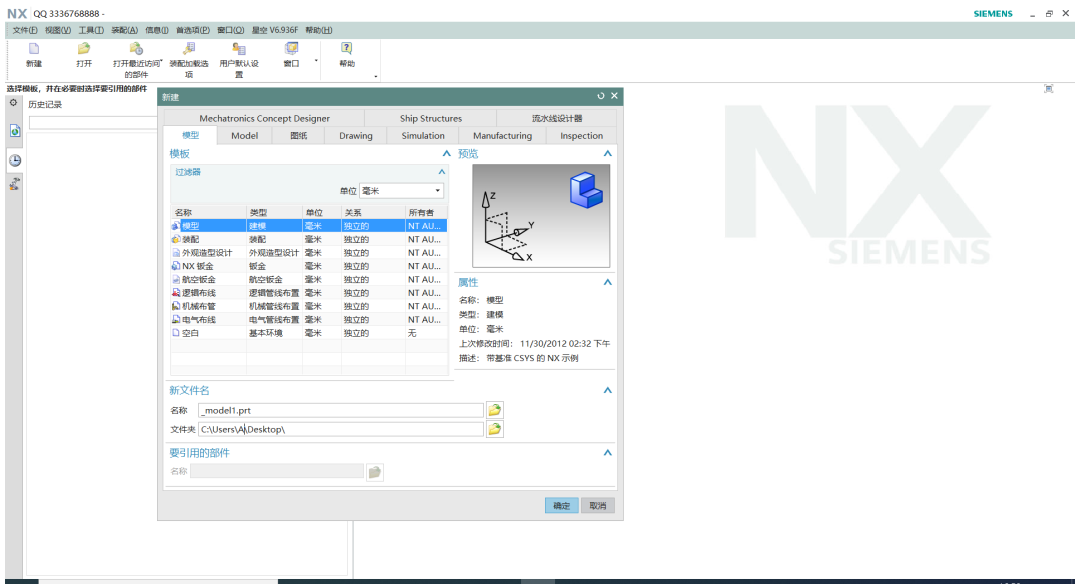Select the 空白 template row
The height and width of the screenshot is (584, 1080).
[x=309, y=333]
